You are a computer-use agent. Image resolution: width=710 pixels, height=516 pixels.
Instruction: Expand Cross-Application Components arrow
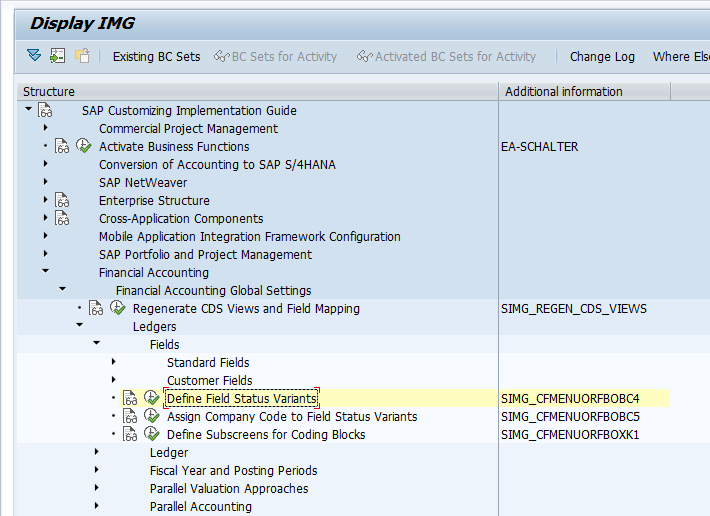click(45, 218)
